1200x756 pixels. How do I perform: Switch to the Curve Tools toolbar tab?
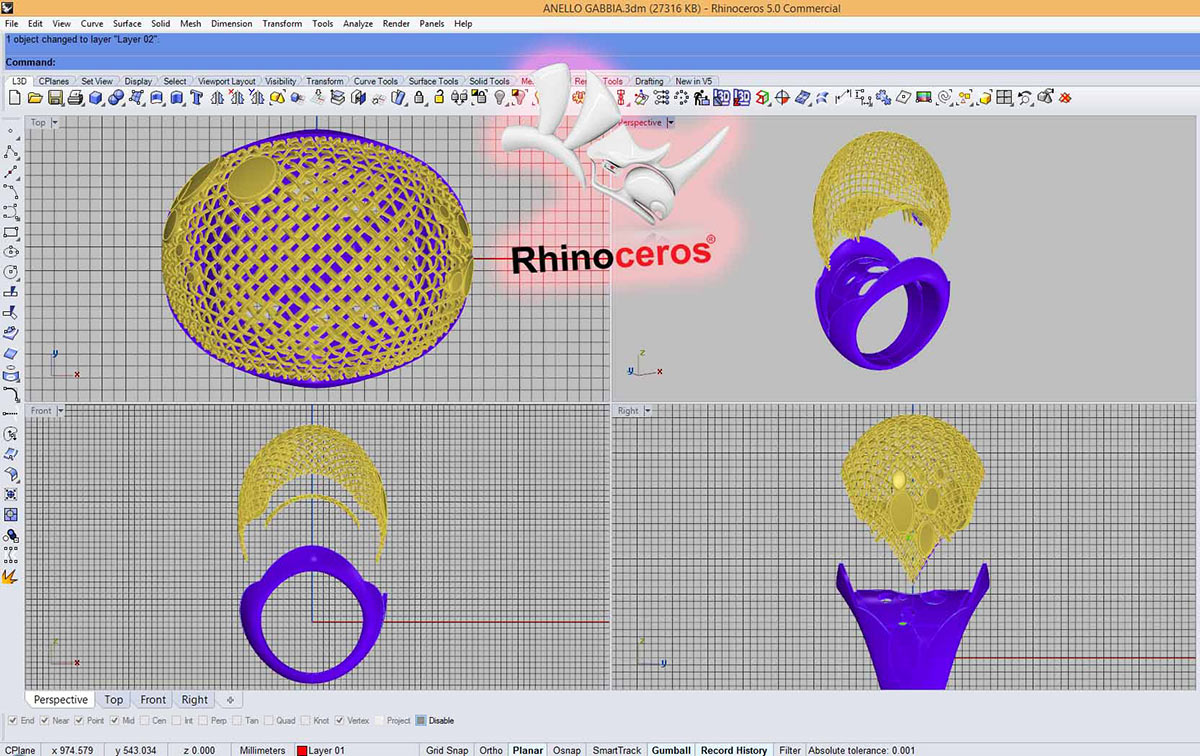(376, 81)
